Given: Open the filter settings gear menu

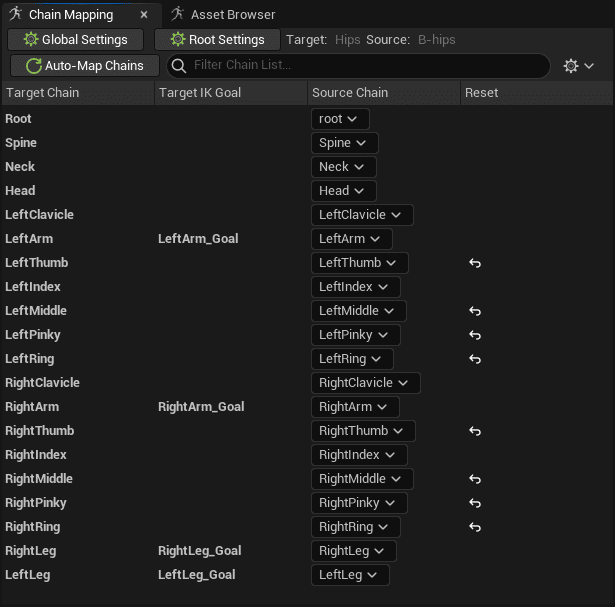Looking at the screenshot, I should click(578, 66).
